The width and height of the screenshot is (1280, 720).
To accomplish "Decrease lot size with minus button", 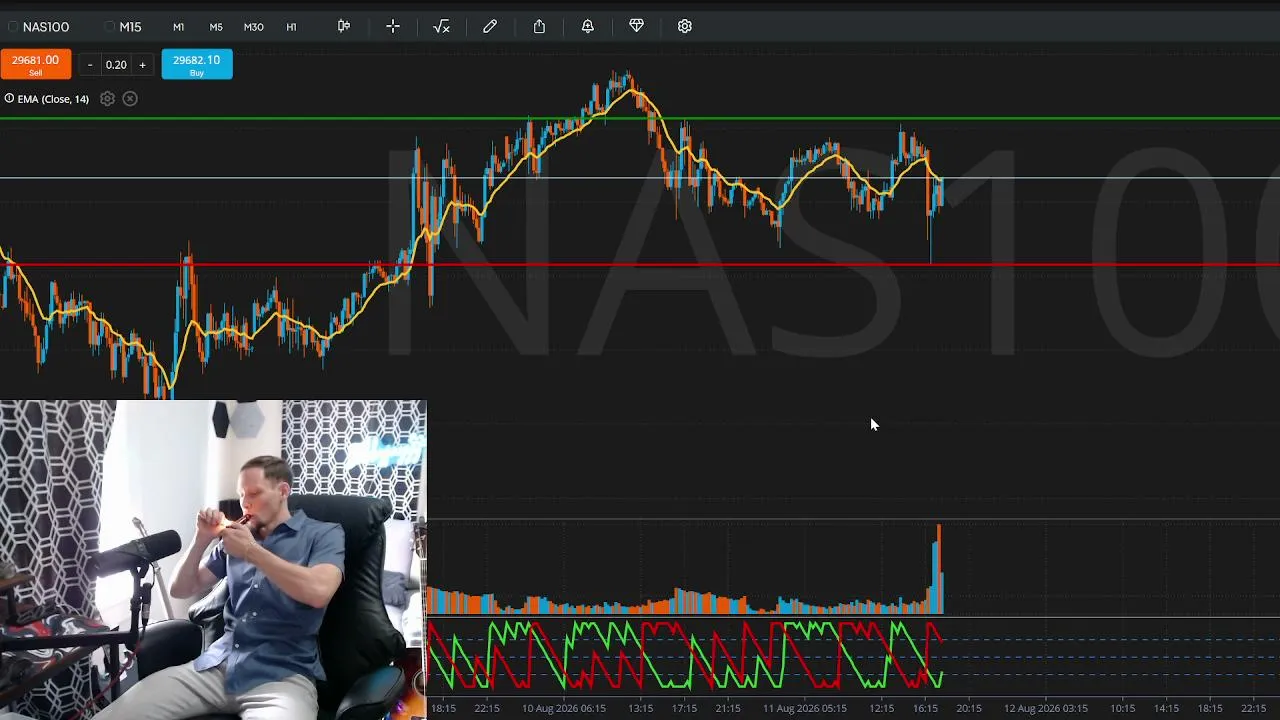I will (90, 65).
